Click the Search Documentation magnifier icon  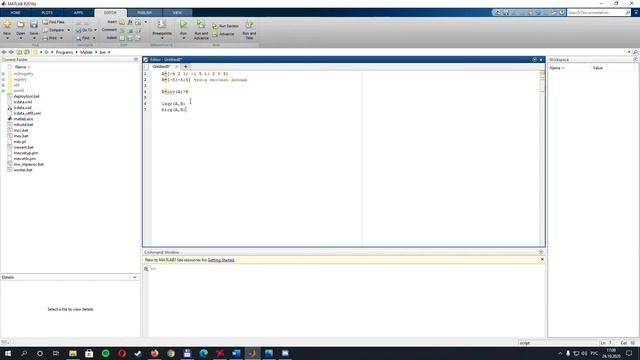[628, 13]
